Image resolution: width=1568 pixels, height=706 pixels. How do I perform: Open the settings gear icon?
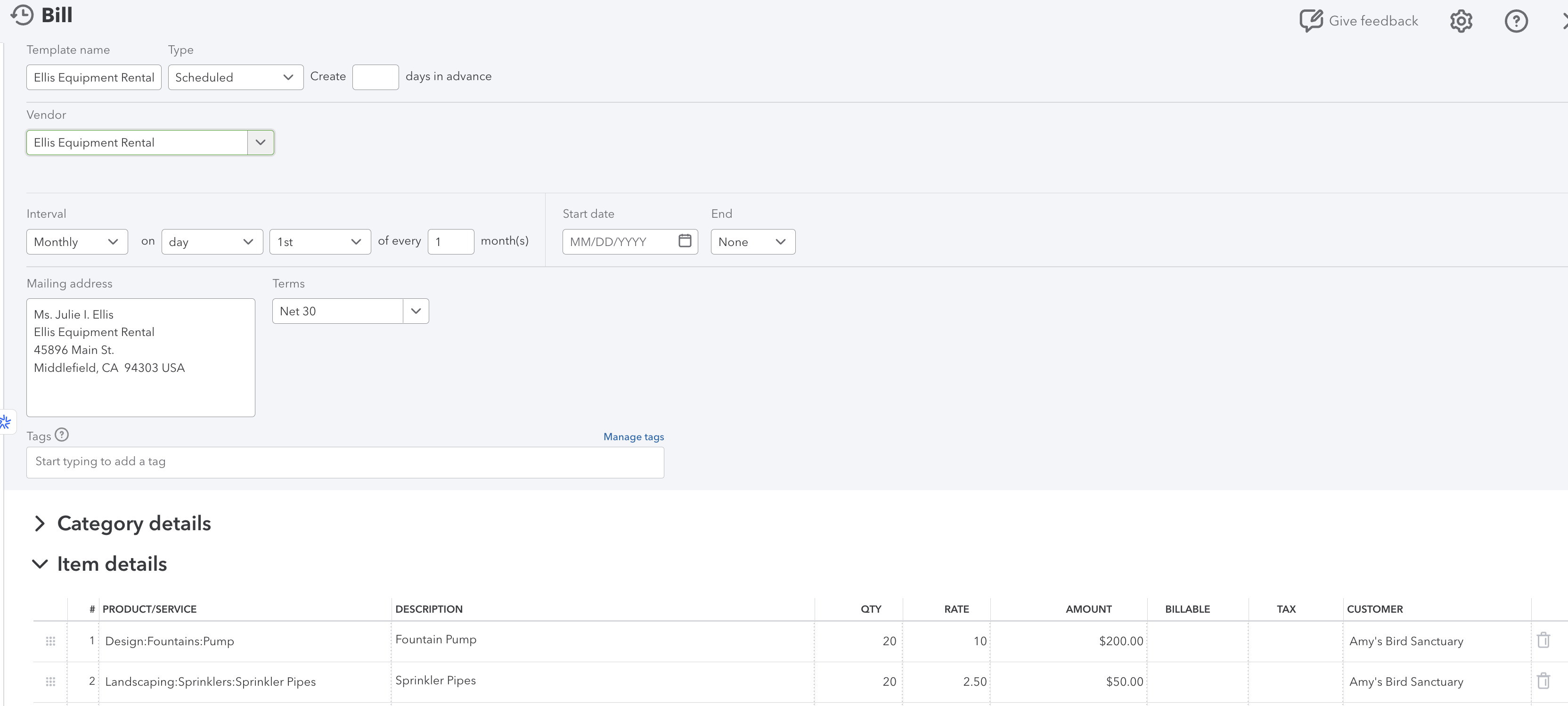(1461, 21)
